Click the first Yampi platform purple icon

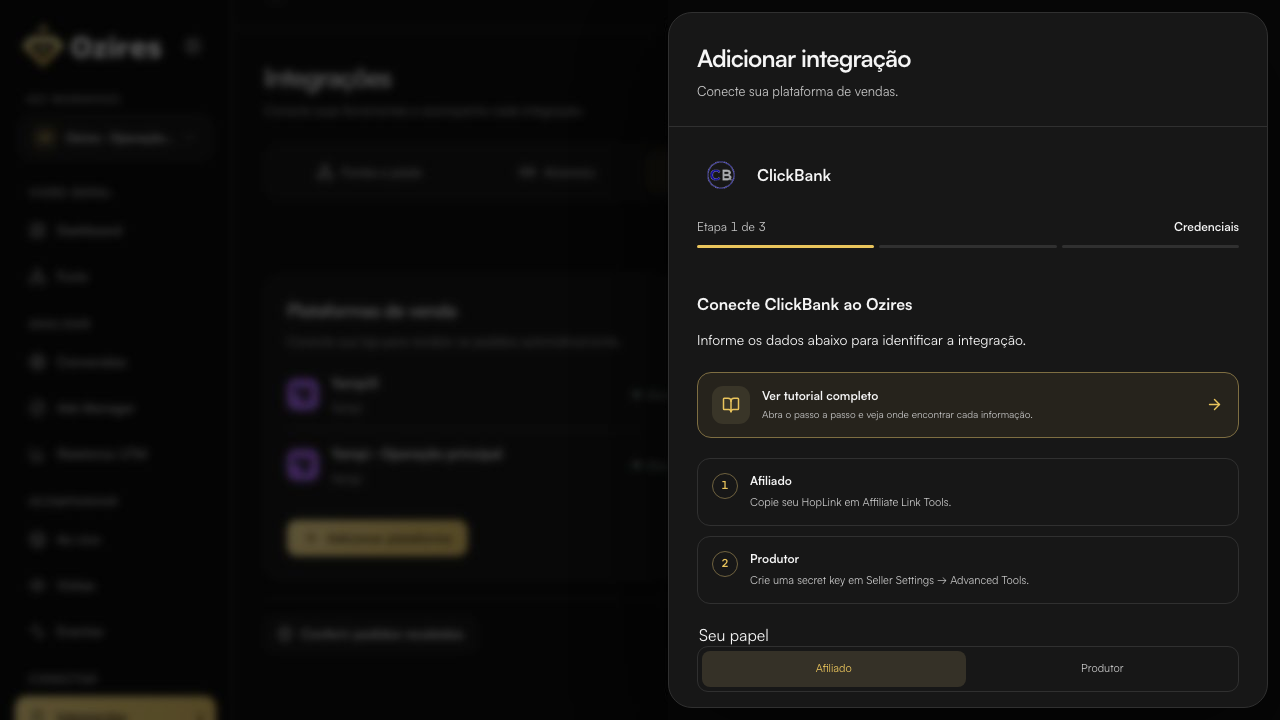click(x=303, y=394)
